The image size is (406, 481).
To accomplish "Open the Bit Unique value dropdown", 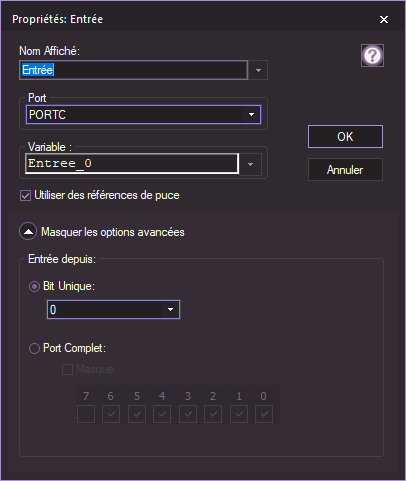I will pos(113,310).
